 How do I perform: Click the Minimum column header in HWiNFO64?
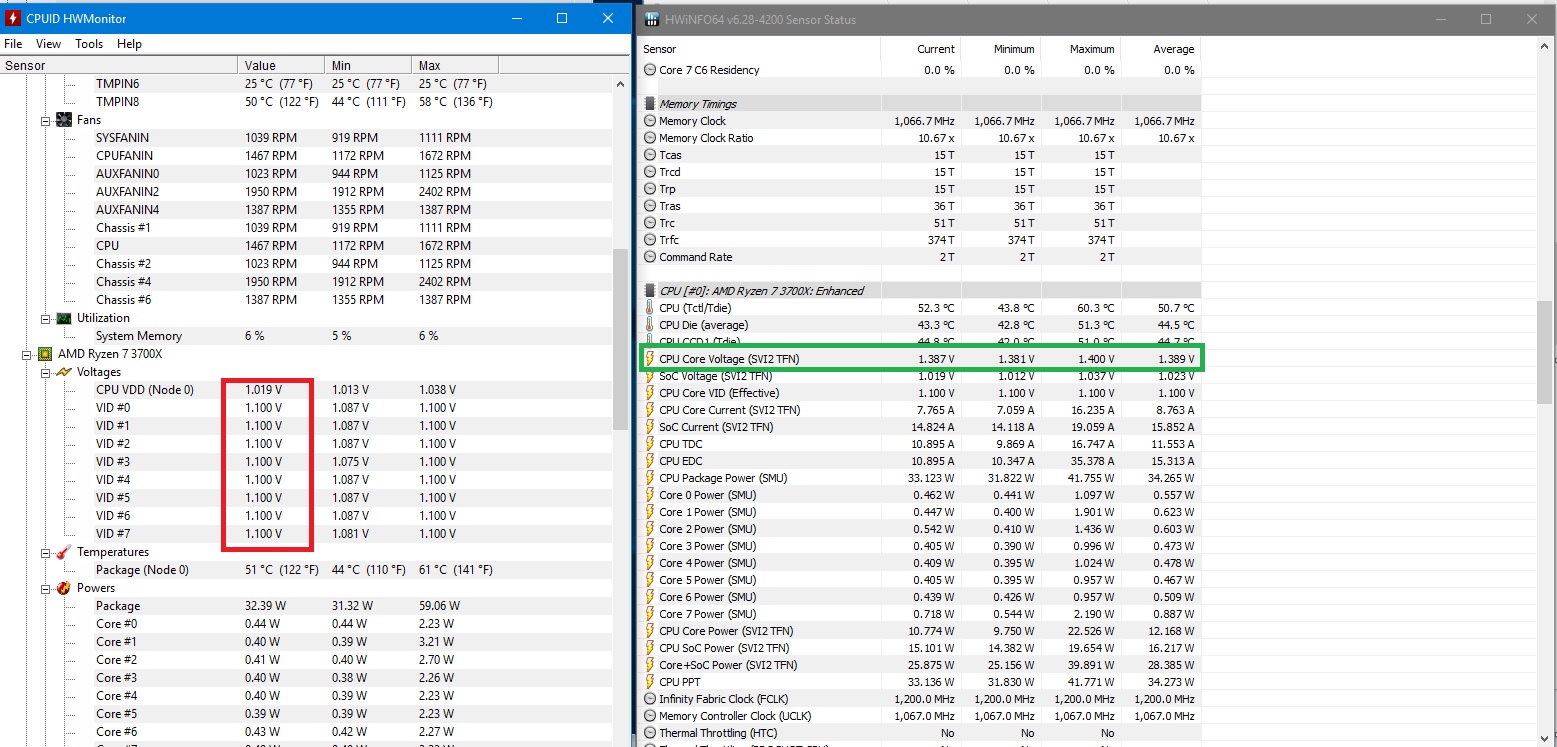1001,49
